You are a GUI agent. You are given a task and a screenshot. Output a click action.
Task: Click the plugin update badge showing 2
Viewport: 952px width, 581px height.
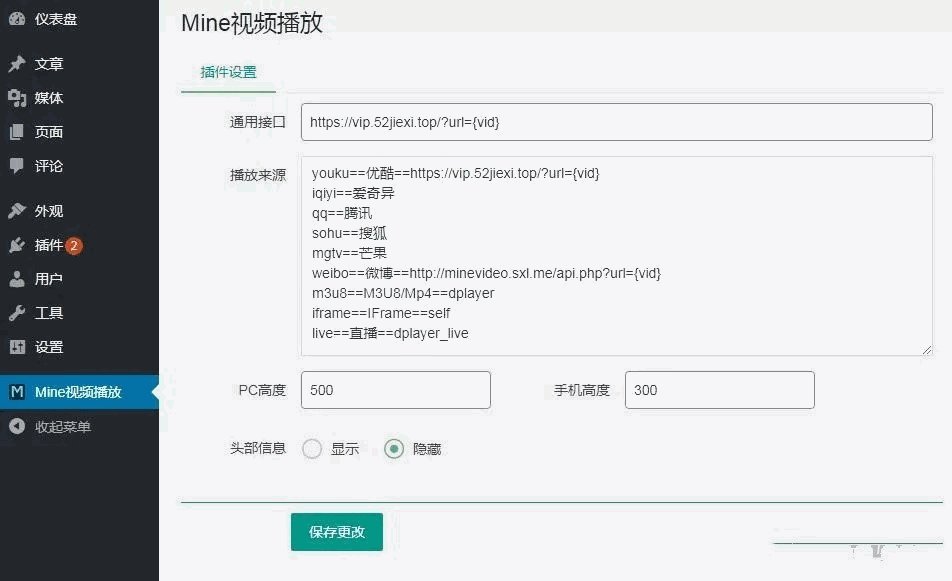[x=74, y=245]
